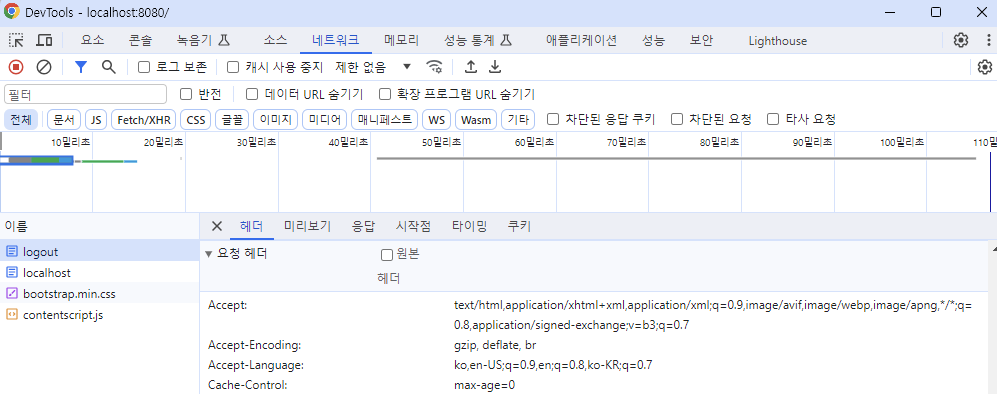The width and height of the screenshot is (997, 394).
Task: Import HAR file with upload arrow
Action: point(471,67)
